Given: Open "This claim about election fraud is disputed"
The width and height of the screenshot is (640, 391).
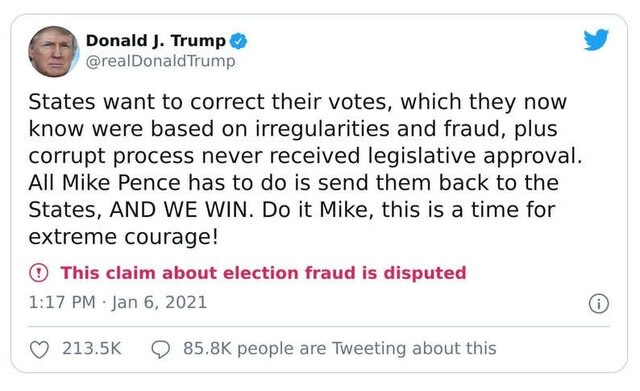Looking at the screenshot, I should 263,273.
